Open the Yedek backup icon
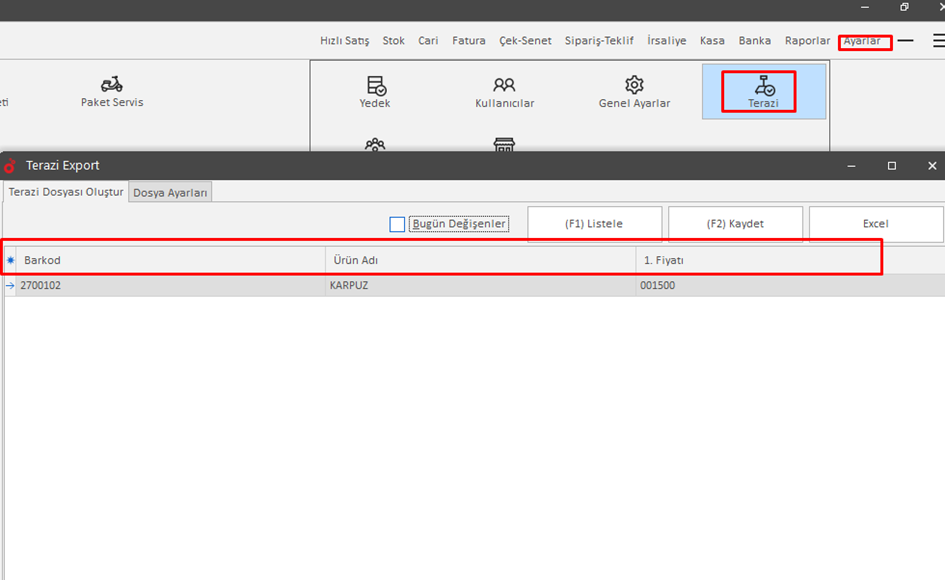Image resolution: width=945 pixels, height=580 pixels. pyautogui.click(x=376, y=85)
